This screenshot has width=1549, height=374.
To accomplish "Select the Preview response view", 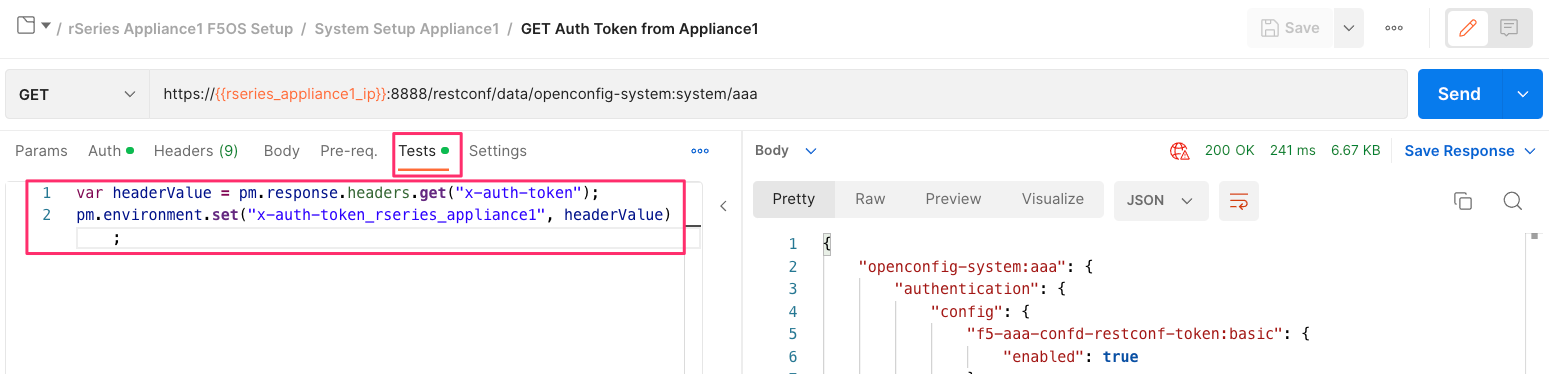I will point(953,199).
